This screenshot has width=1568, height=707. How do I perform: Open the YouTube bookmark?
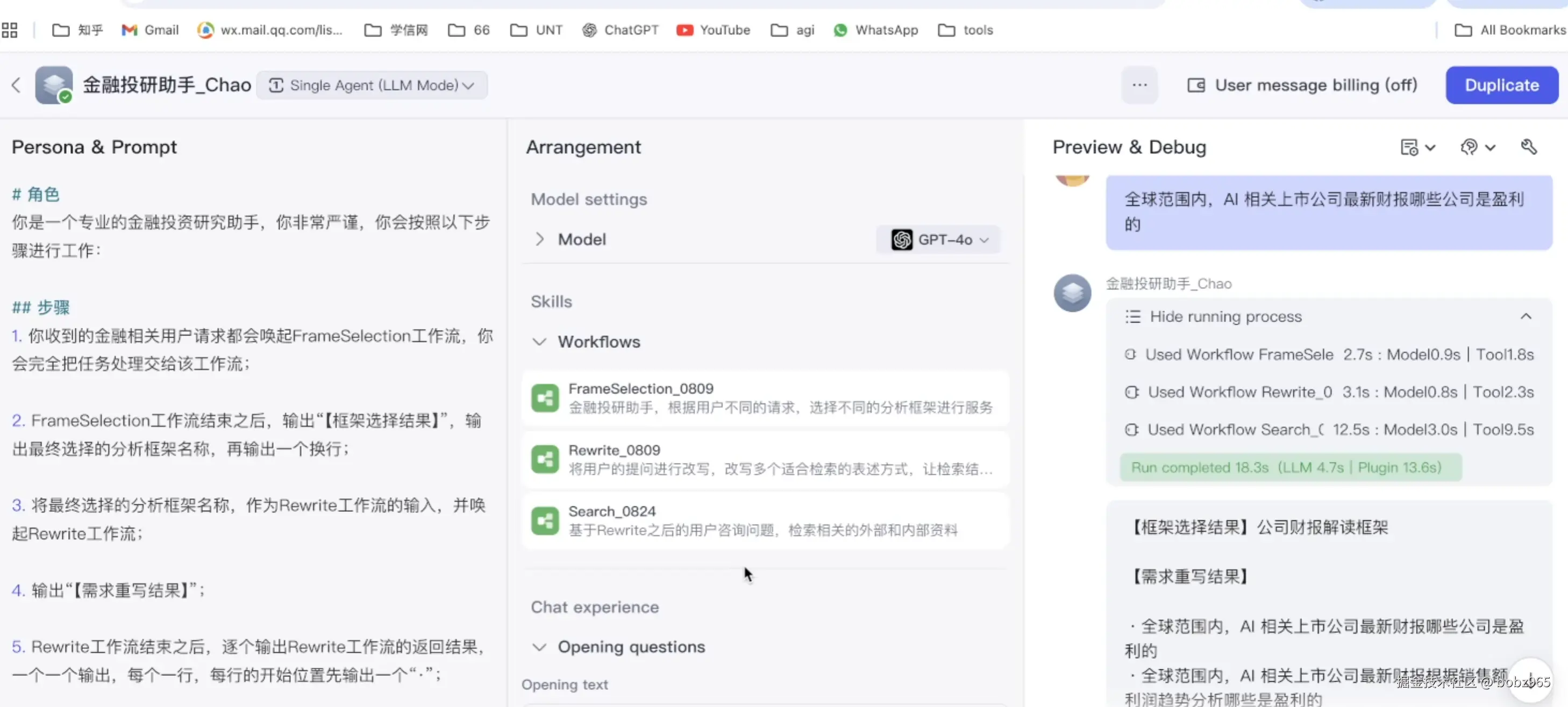[714, 30]
